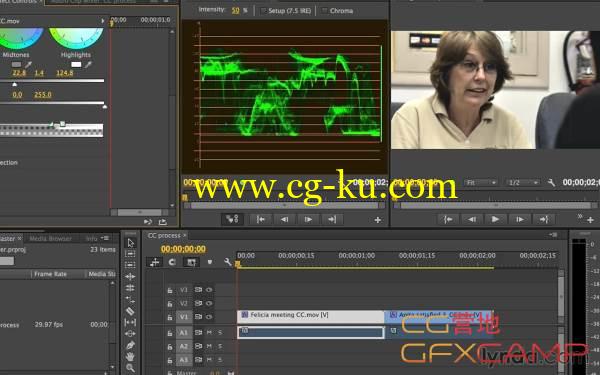Hide track V2 with eye toggle
Image resolution: width=600 pixels, height=375 pixels.
[209, 303]
